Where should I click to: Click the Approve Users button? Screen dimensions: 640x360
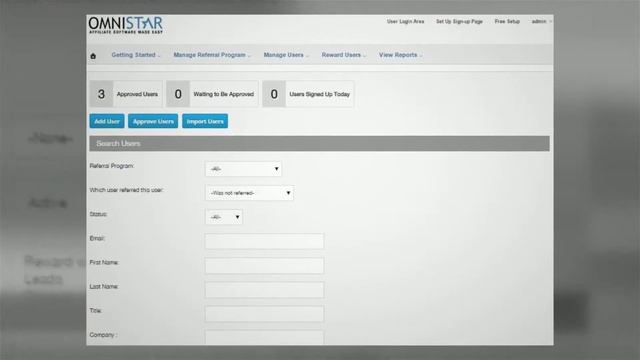153,121
